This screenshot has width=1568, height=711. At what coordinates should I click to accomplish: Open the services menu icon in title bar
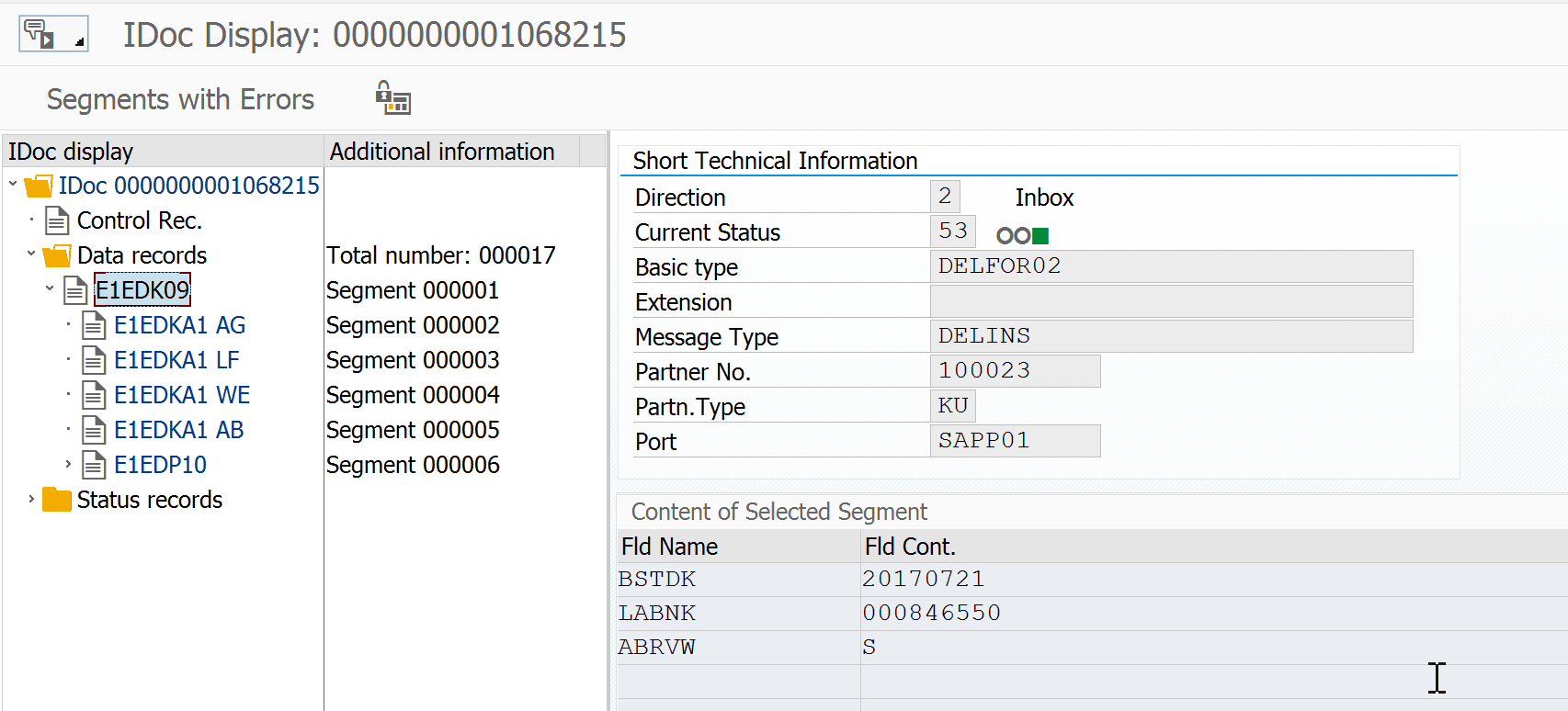coord(52,34)
